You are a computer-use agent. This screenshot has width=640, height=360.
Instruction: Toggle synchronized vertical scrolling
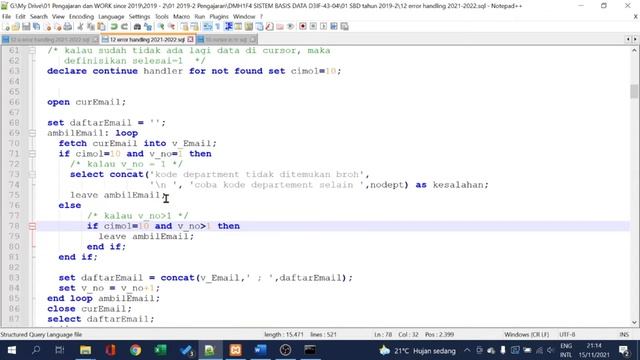pos(184,27)
